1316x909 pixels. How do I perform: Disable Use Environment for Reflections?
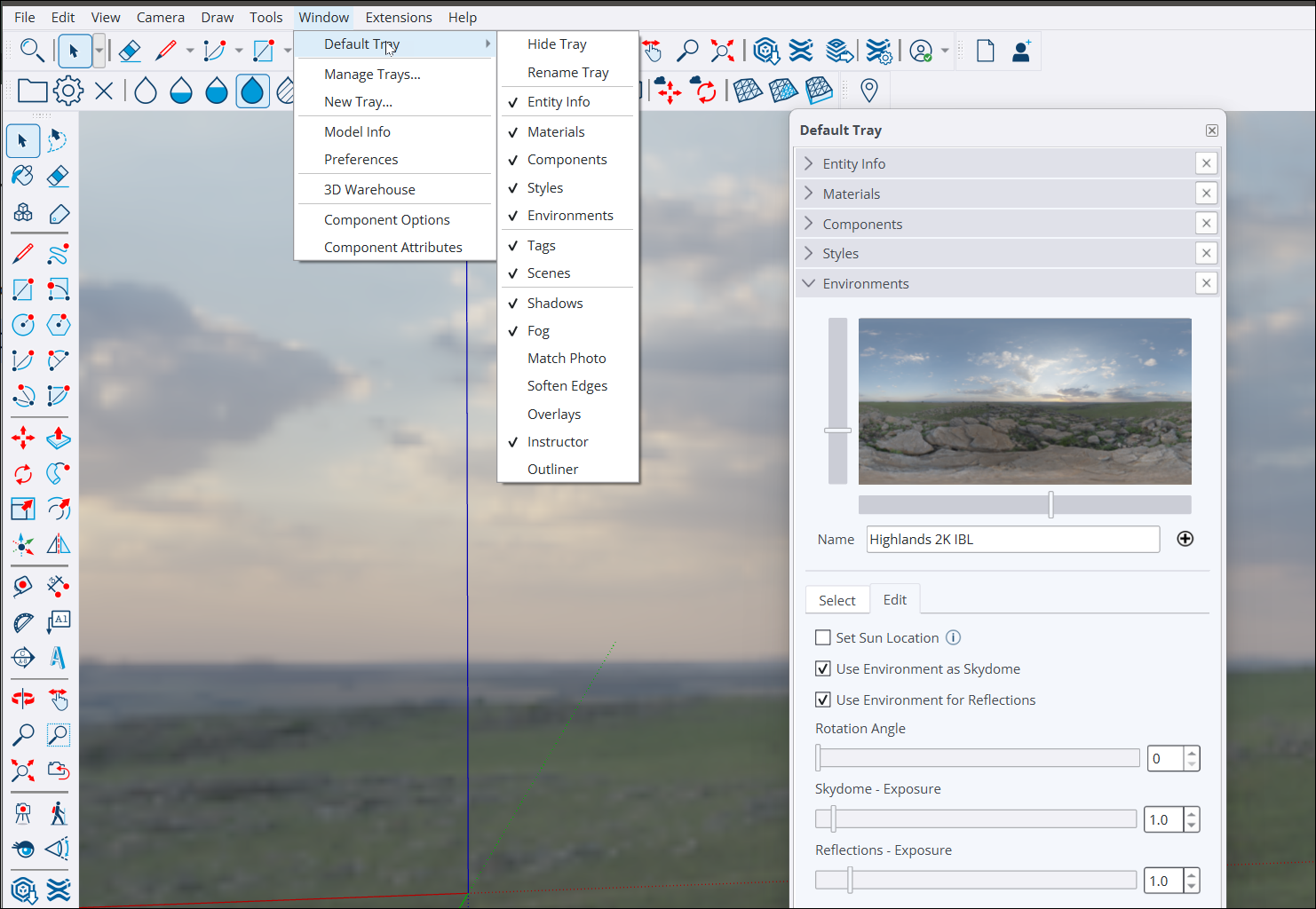point(823,700)
